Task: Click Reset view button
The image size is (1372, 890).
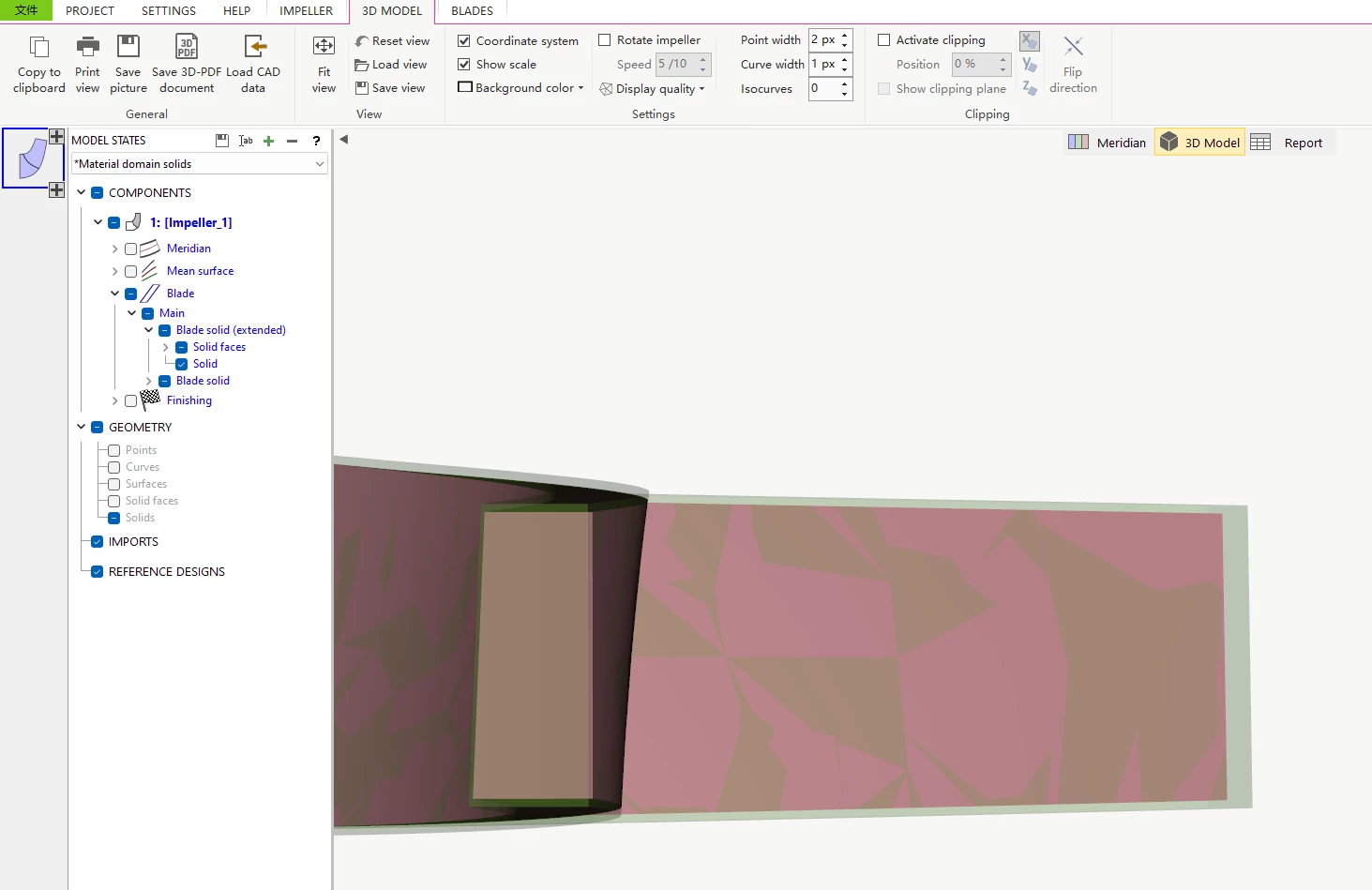Action: point(392,41)
